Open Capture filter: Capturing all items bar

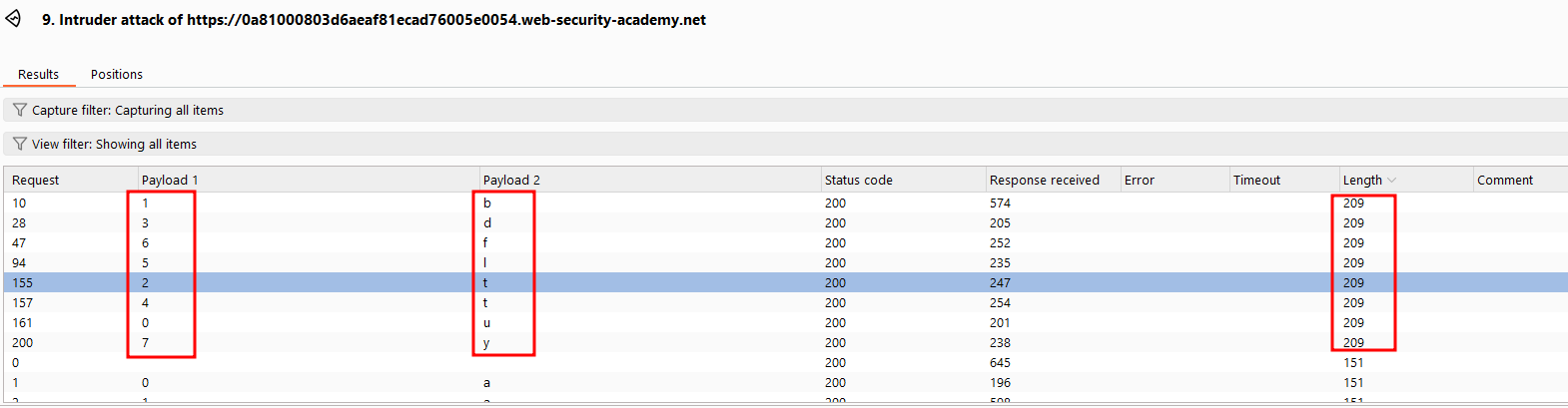click(x=785, y=110)
